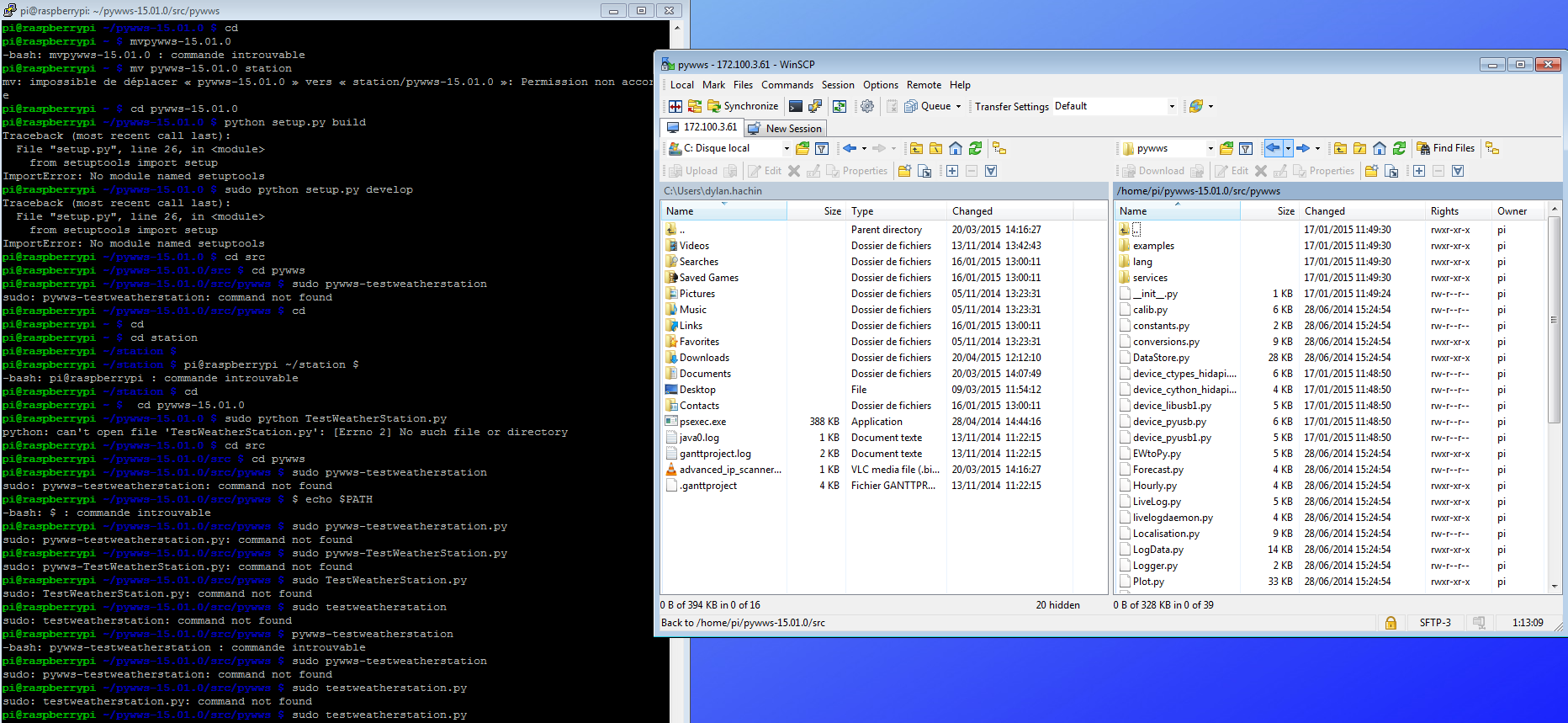Click the remote panel Open Directory icon

[1226, 148]
